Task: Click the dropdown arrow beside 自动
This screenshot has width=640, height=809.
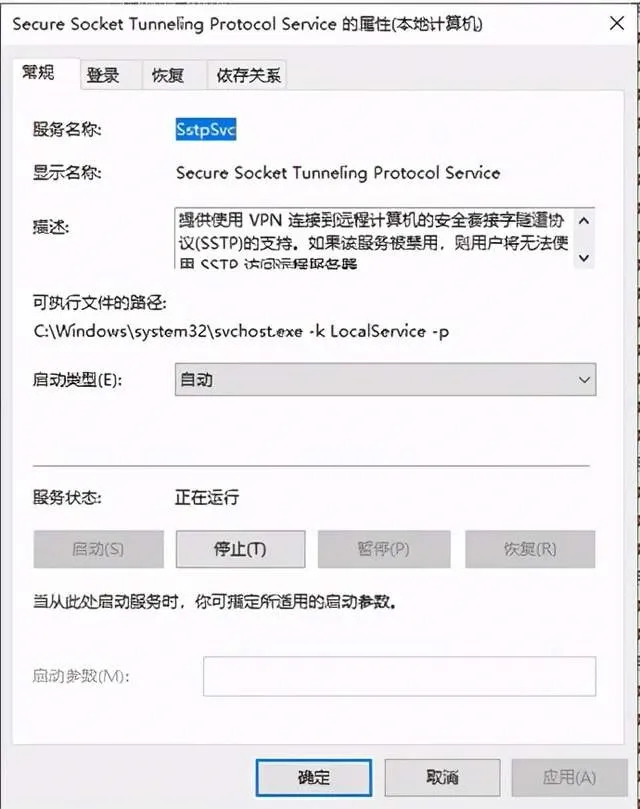Action: pyautogui.click(x=584, y=380)
